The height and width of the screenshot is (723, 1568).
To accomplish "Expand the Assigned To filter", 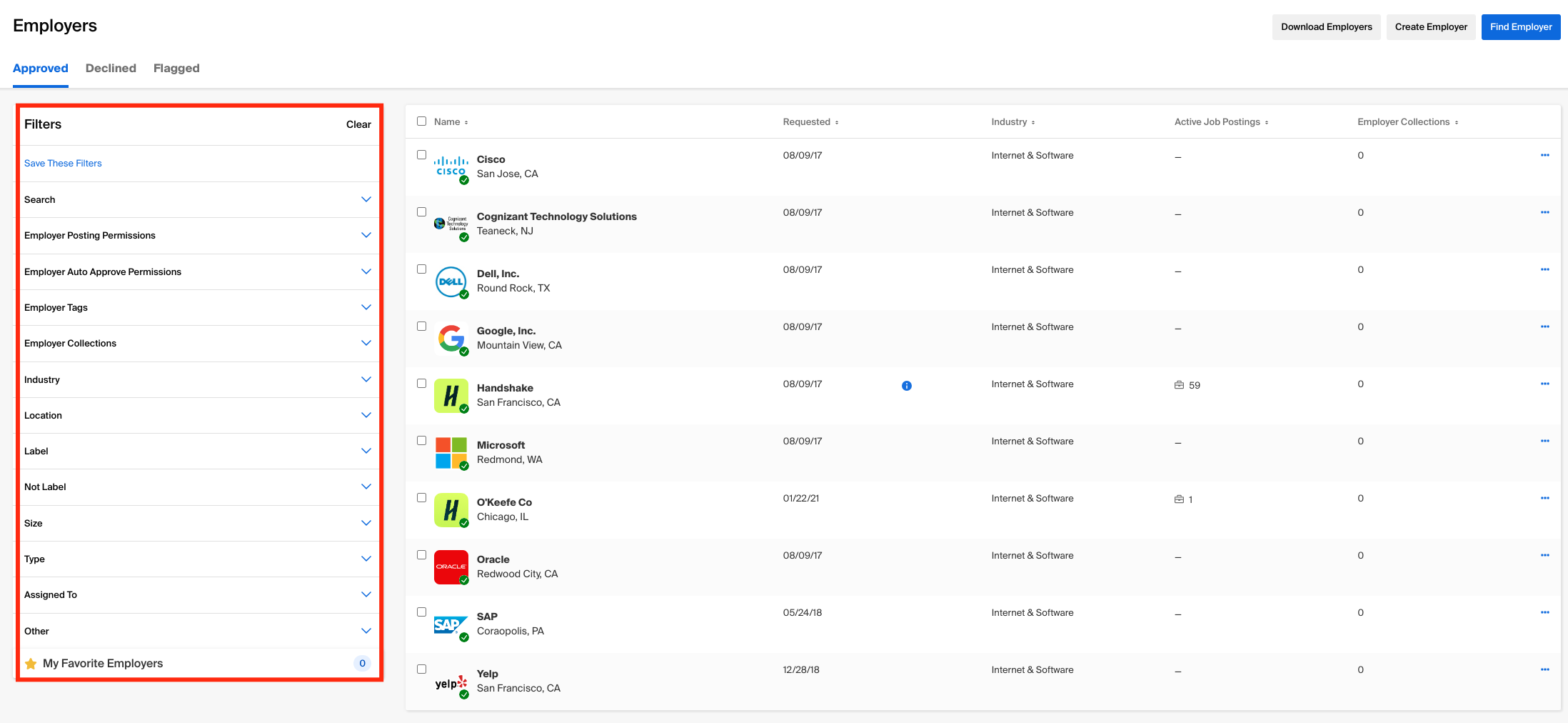I will (198, 594).
